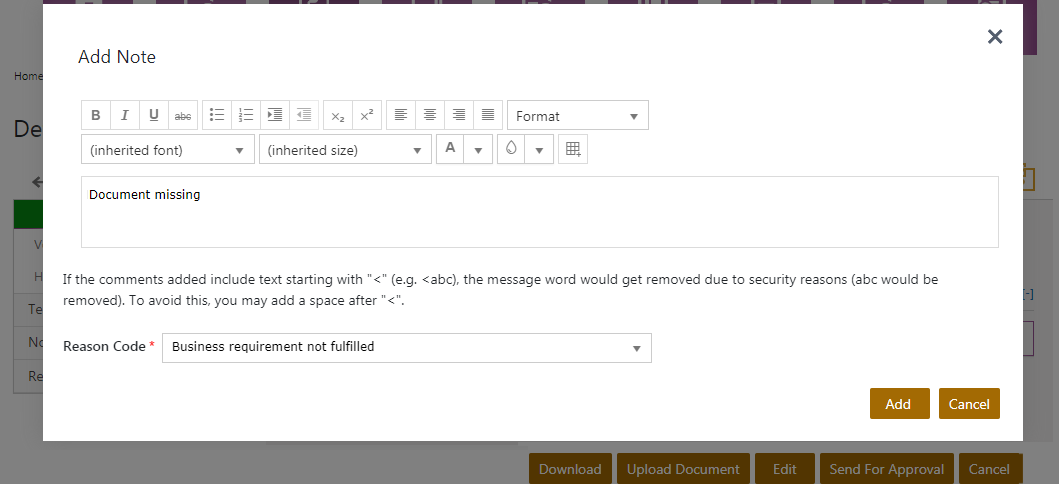The image size is (1059, 484).
Task: Expand the inherited size dropdown
Action: tap(345, 150)
